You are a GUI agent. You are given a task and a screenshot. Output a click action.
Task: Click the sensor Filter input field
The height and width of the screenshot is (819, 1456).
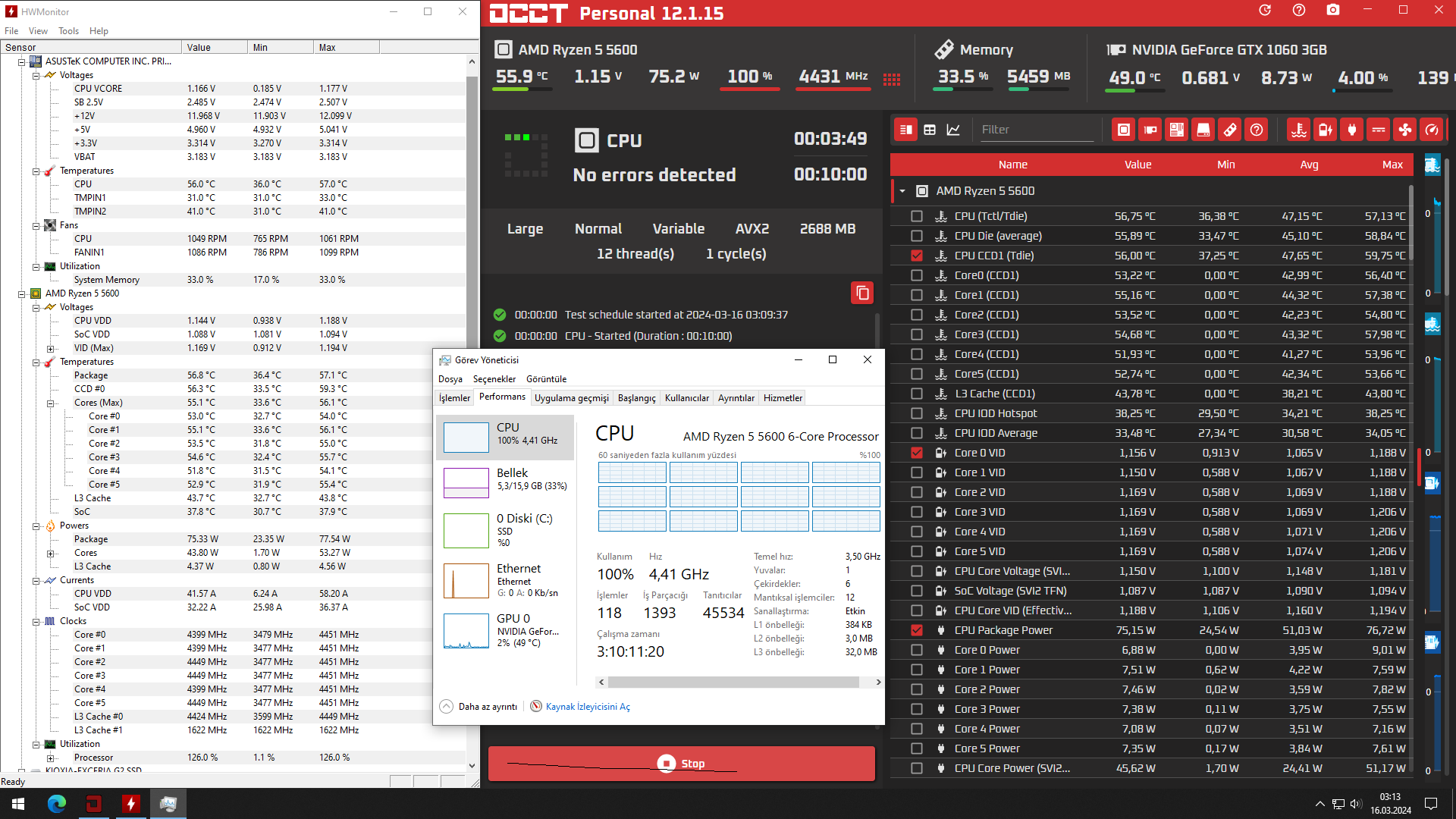(1035, 130)
